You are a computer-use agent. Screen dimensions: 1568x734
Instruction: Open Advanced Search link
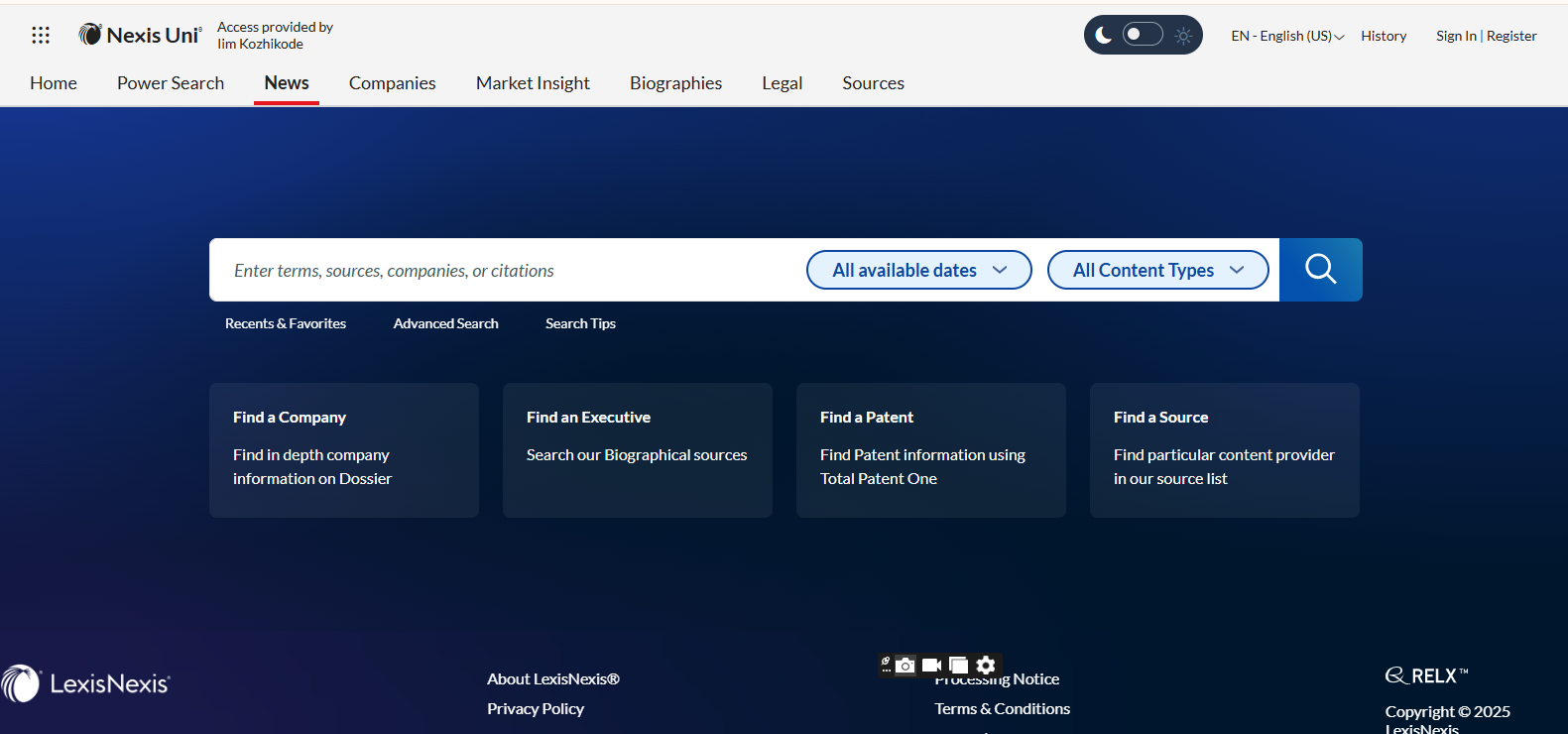coord(445,323)
